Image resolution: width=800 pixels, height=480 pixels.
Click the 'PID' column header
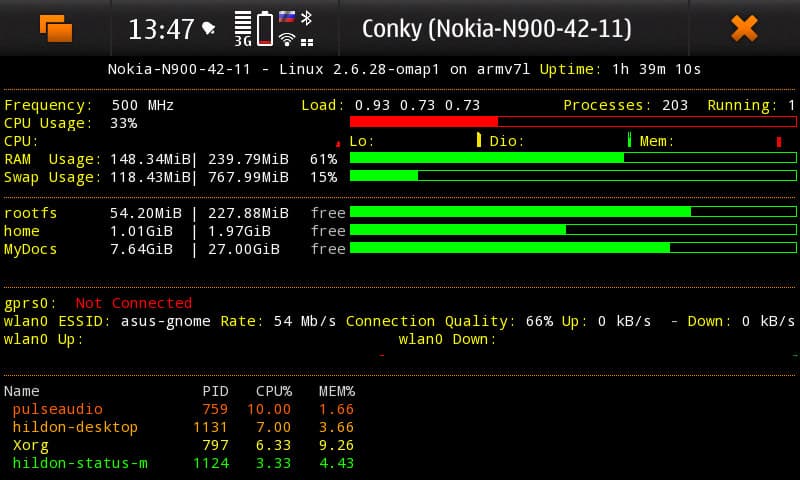coord(215,391)
